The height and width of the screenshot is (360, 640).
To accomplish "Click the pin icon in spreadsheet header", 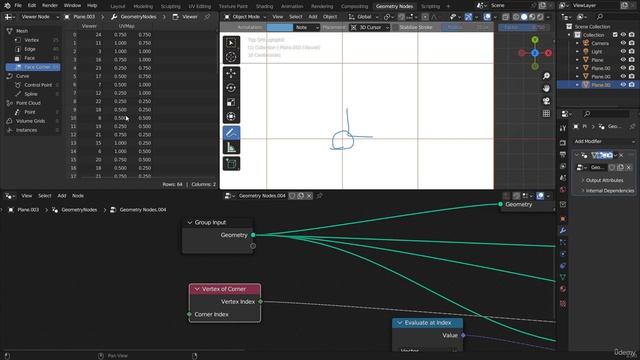I will [x=207, y=17].
